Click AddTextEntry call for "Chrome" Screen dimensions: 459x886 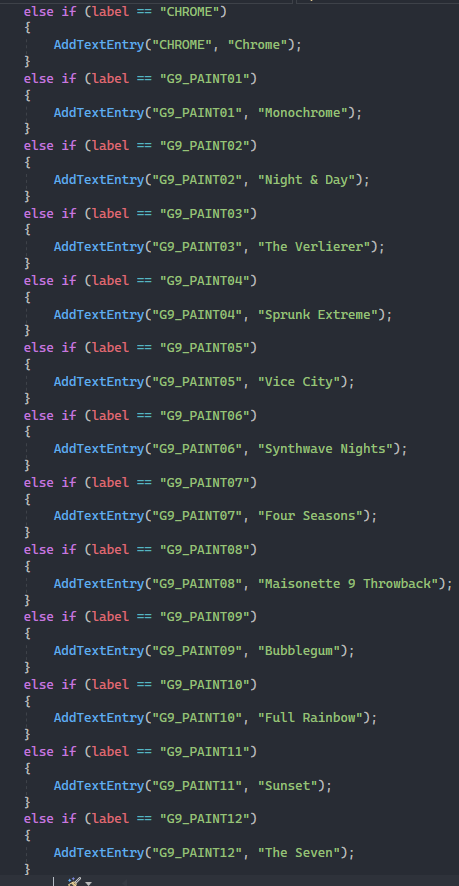pos(99,45)
